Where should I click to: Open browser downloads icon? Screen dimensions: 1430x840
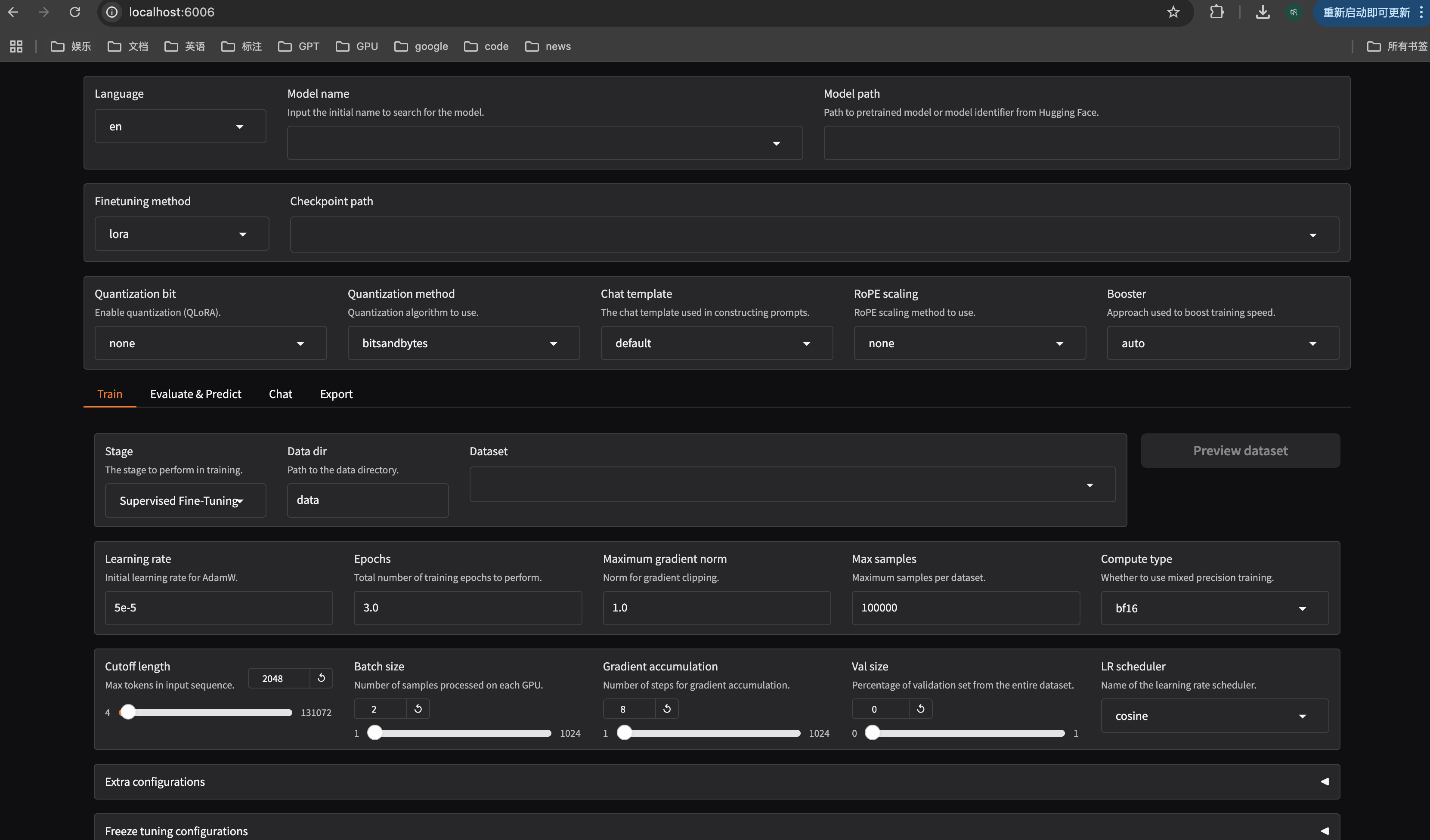[1262, 12]
